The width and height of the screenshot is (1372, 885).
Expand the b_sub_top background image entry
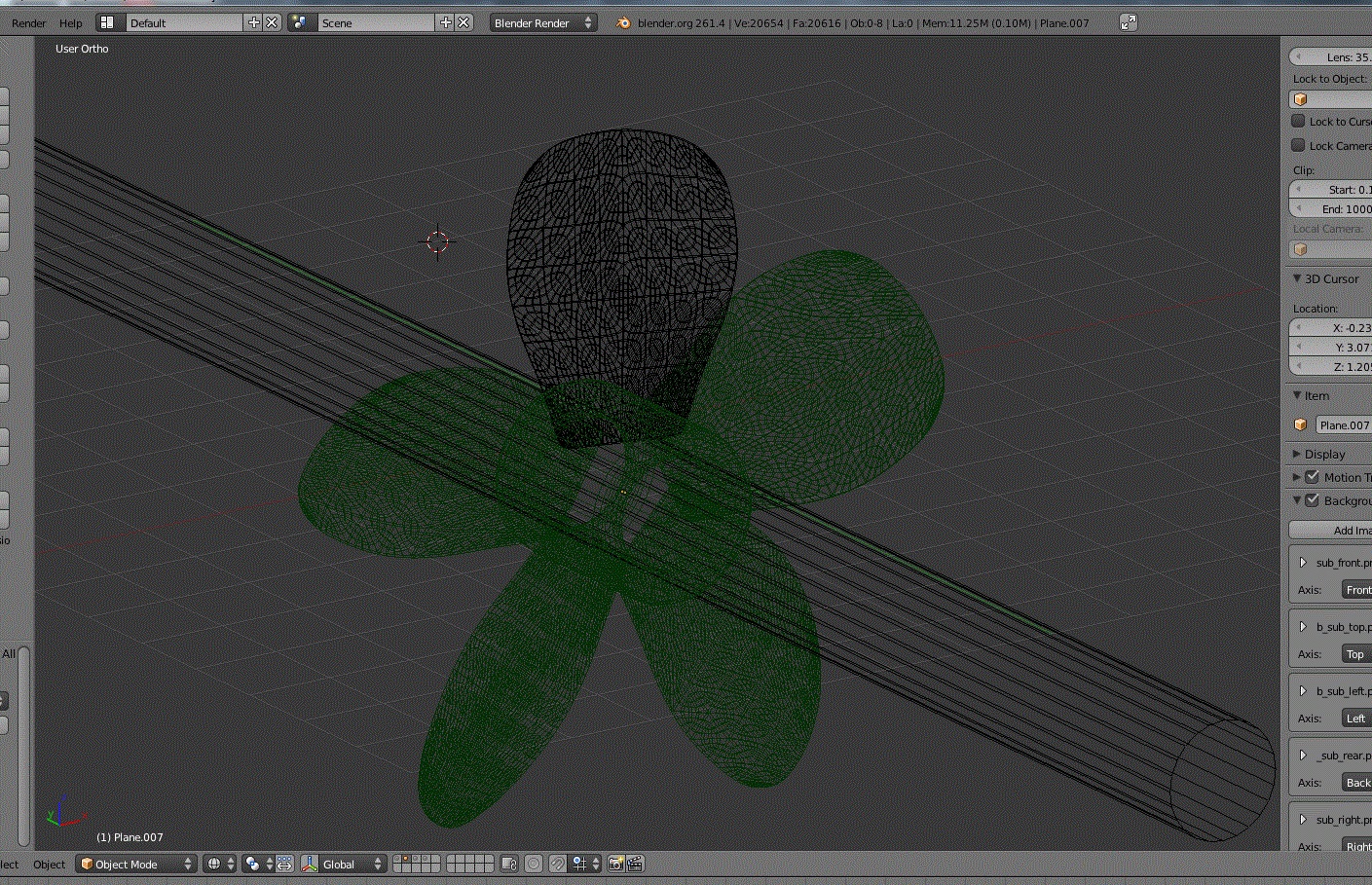click(x=1303, y=626)
